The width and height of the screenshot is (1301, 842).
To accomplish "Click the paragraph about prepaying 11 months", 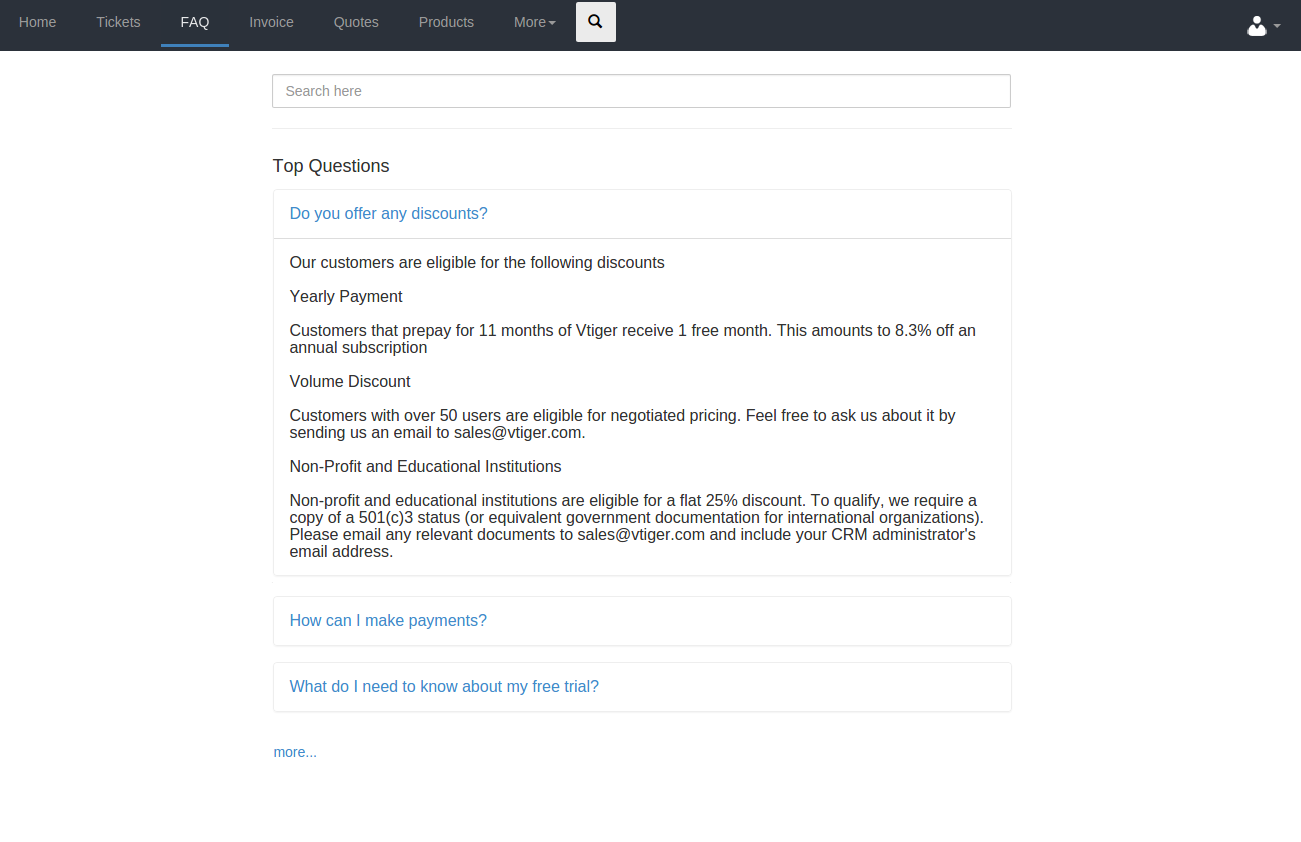I will (632, 339).
